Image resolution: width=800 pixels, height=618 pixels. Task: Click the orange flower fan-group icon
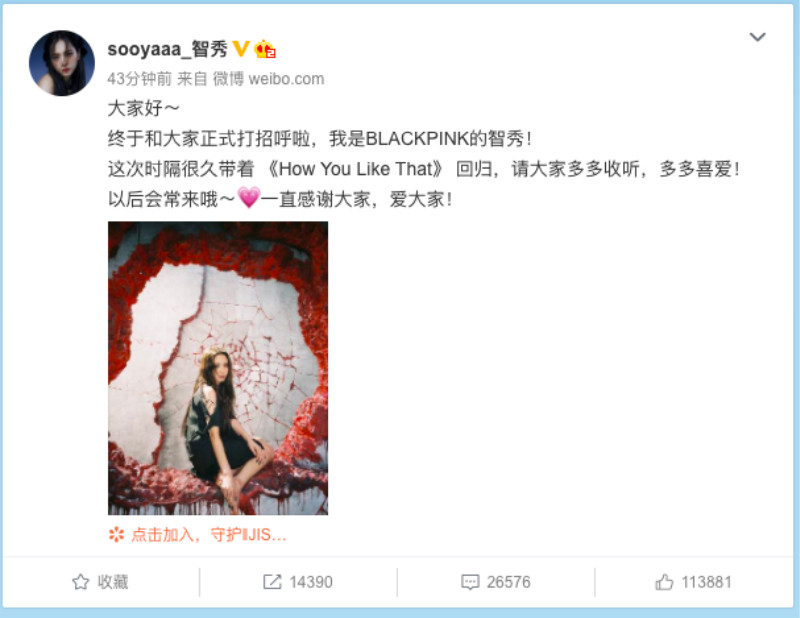pos(116,534)
